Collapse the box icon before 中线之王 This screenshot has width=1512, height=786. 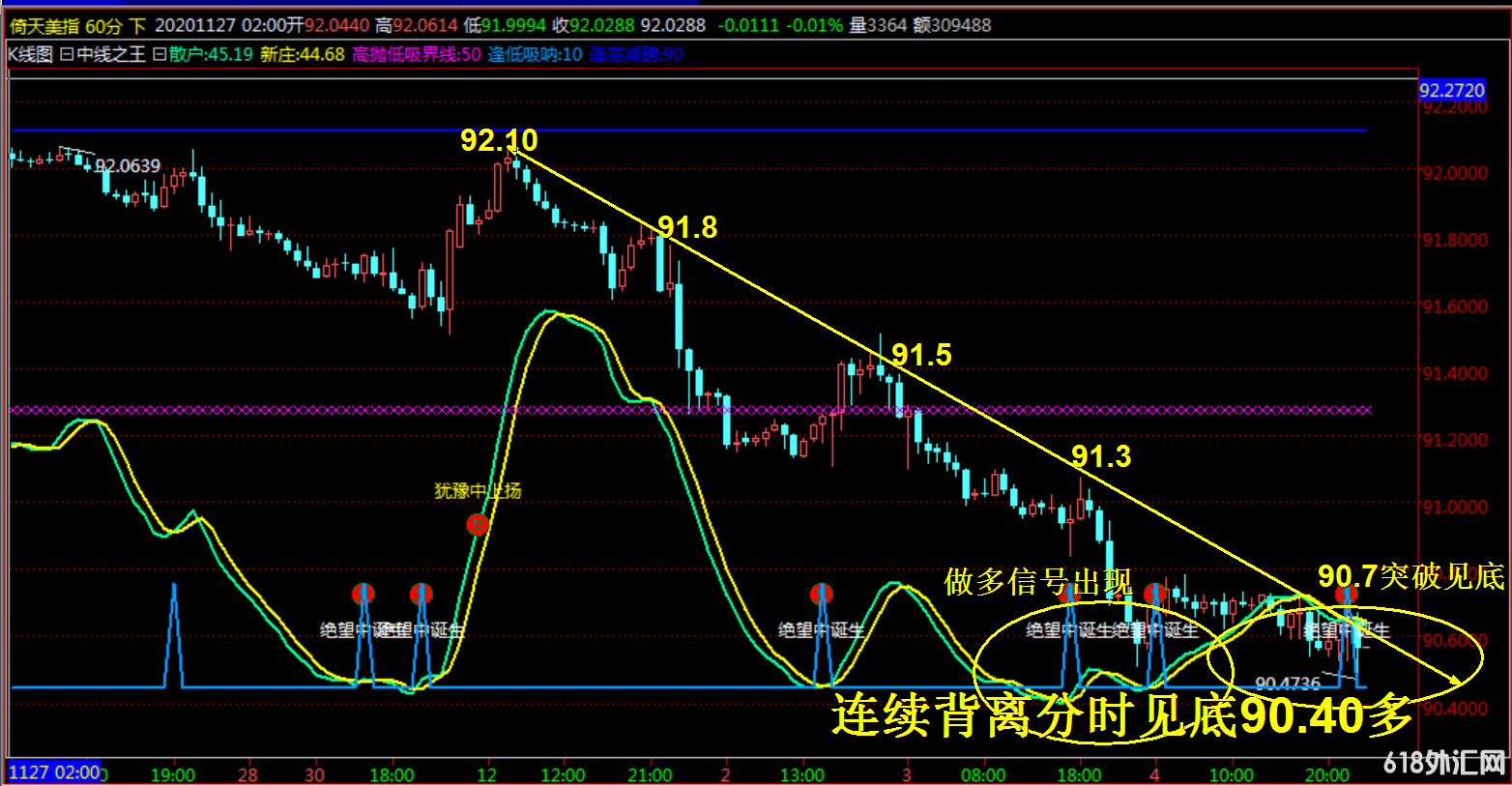(67, 55)
